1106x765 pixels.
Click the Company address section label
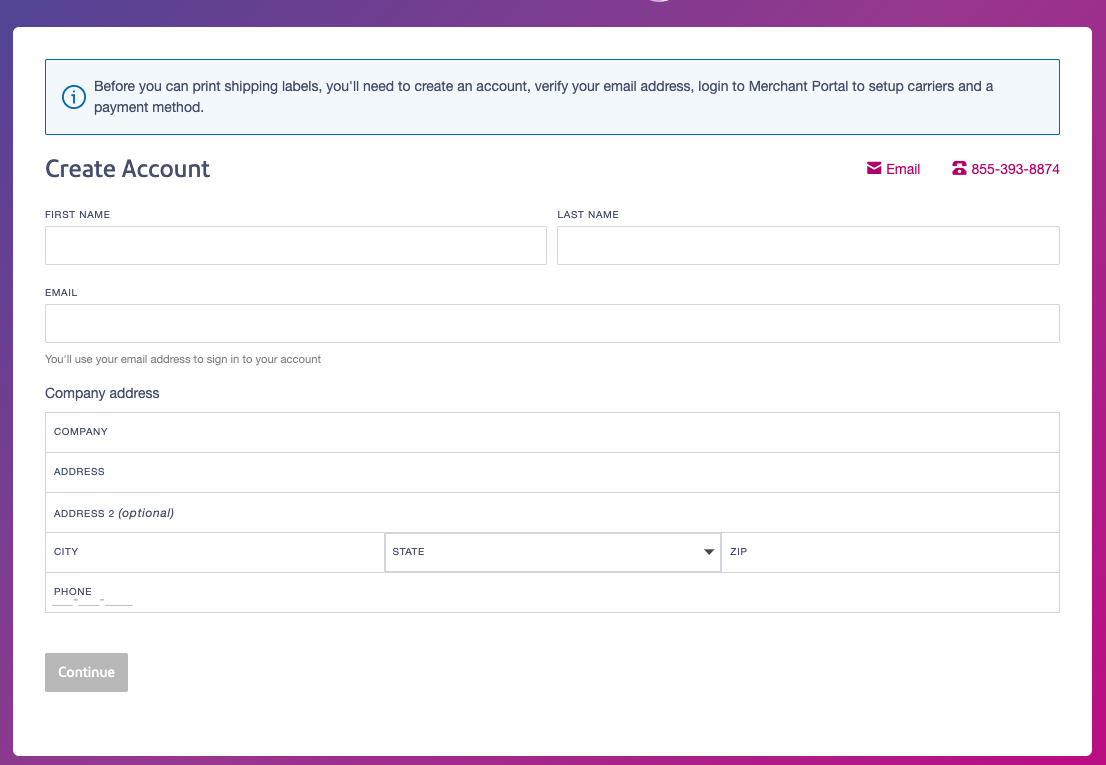point(102,393)
